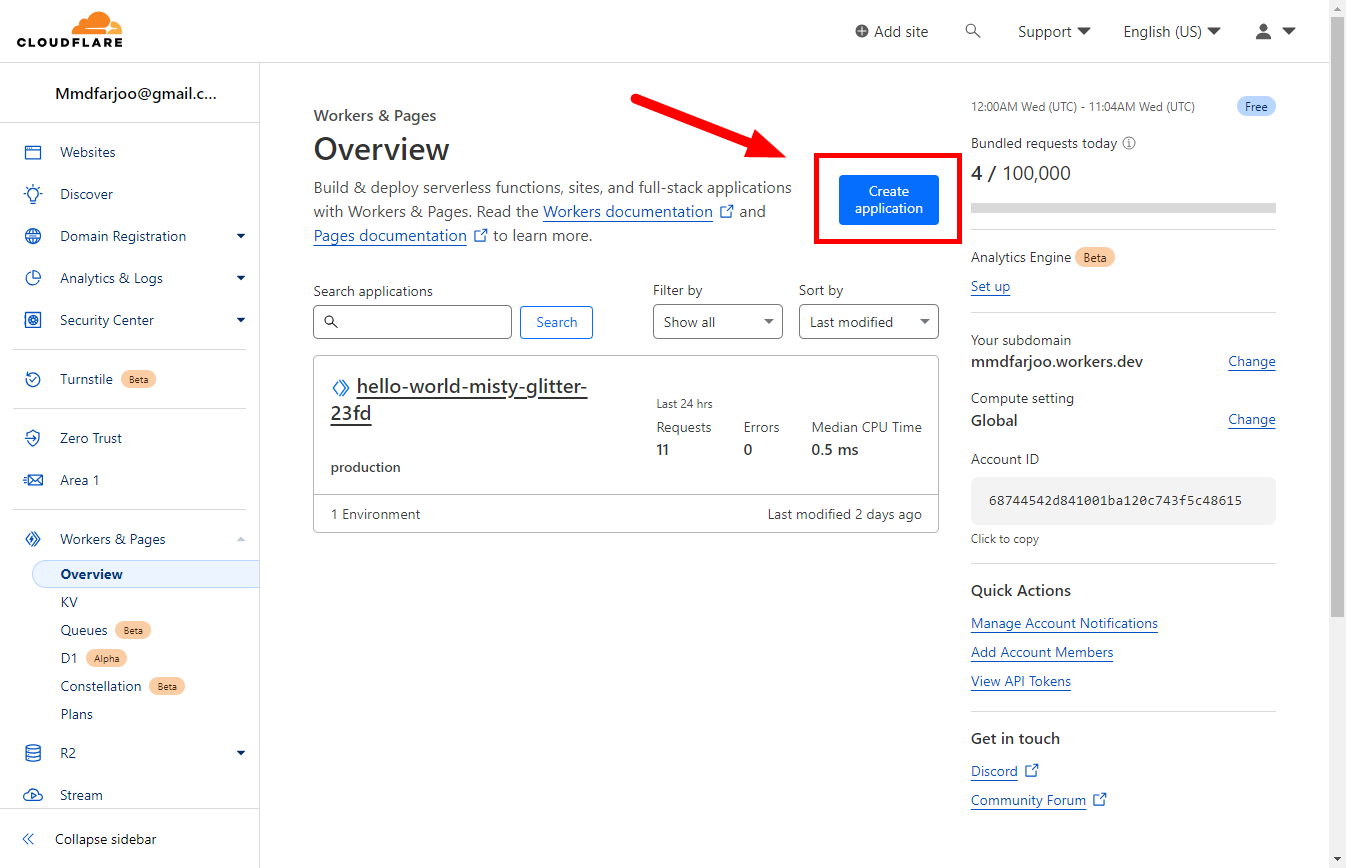
Task: Click the Domain Registration globe icon
Action: click(x=33, y=236)
